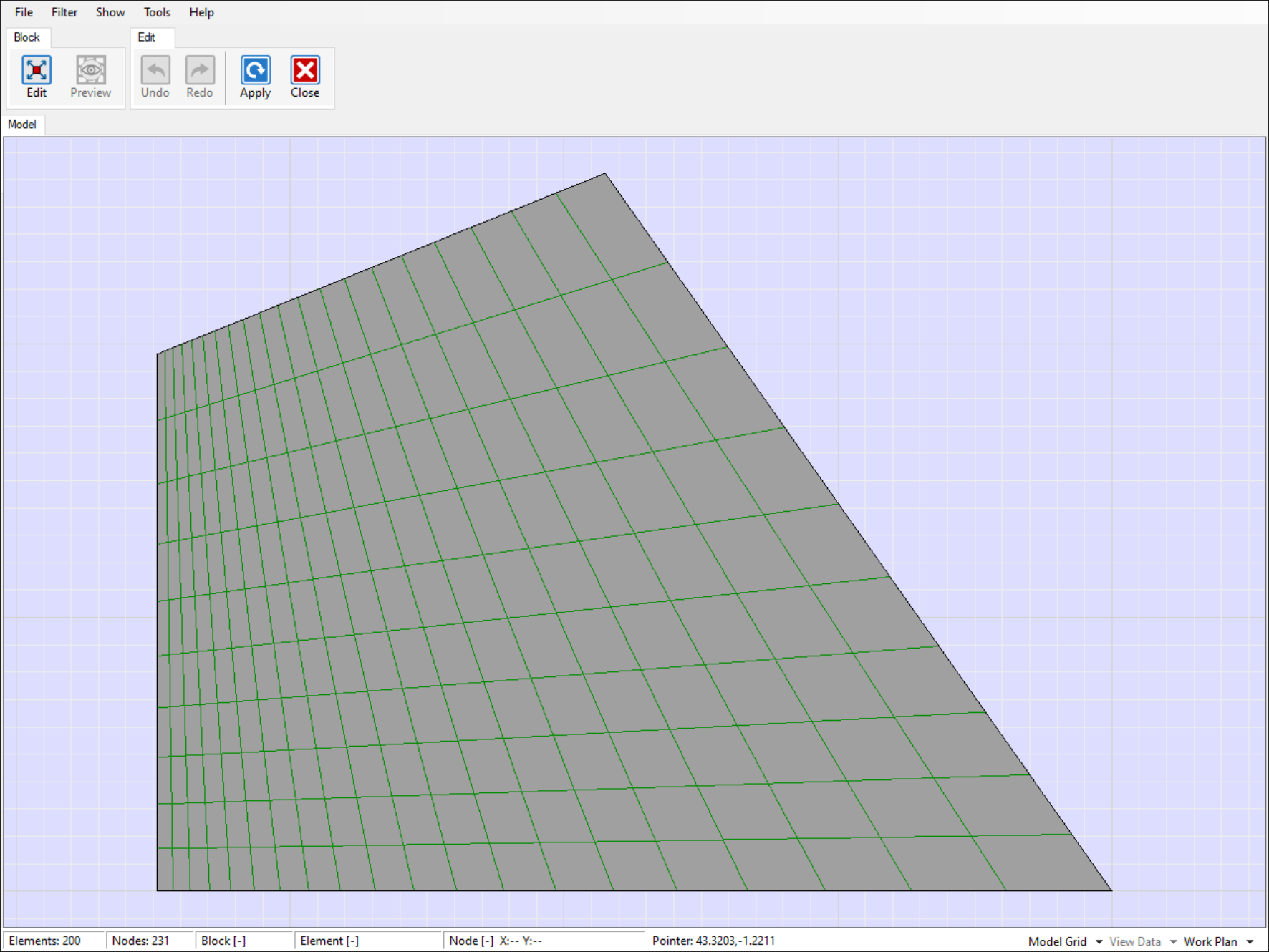Click the top apex corner of mesh
1269x952 pixels.
tap(605, 173)
